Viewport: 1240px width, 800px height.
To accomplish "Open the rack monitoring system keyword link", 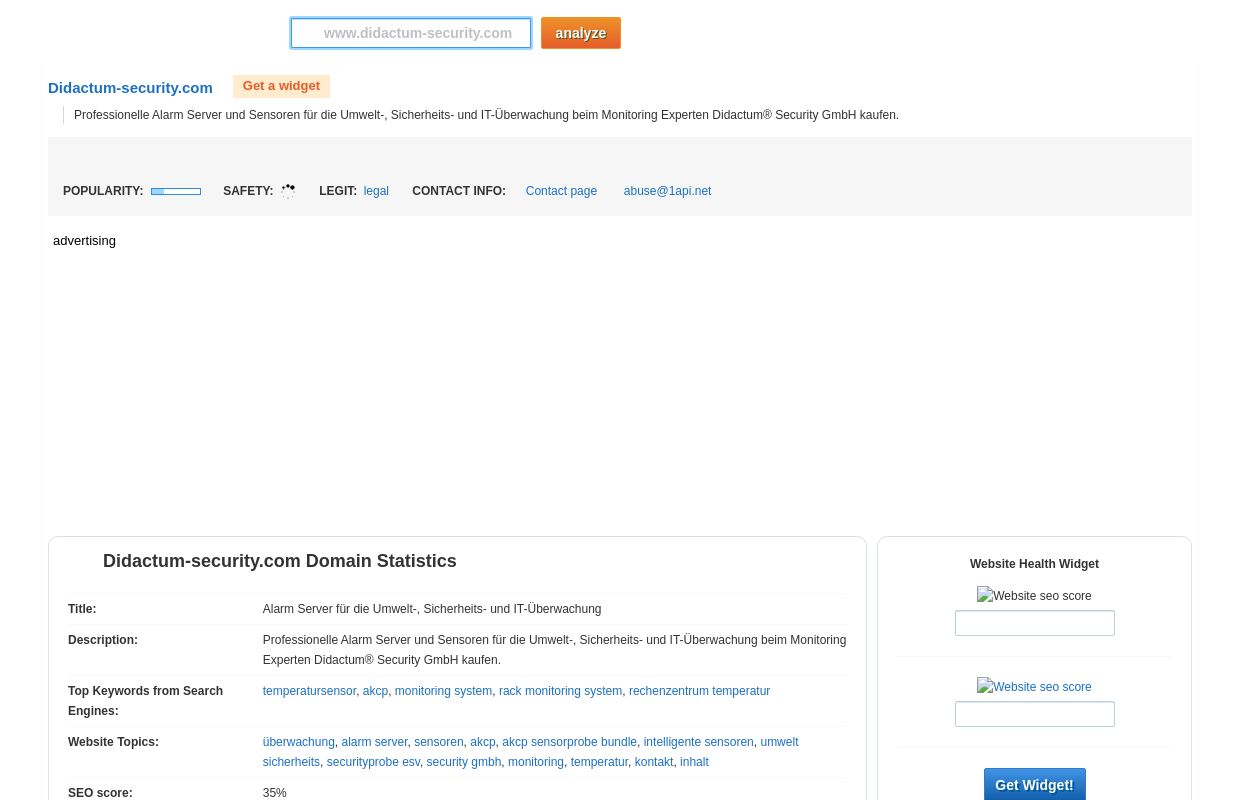I will coord(560,691).
